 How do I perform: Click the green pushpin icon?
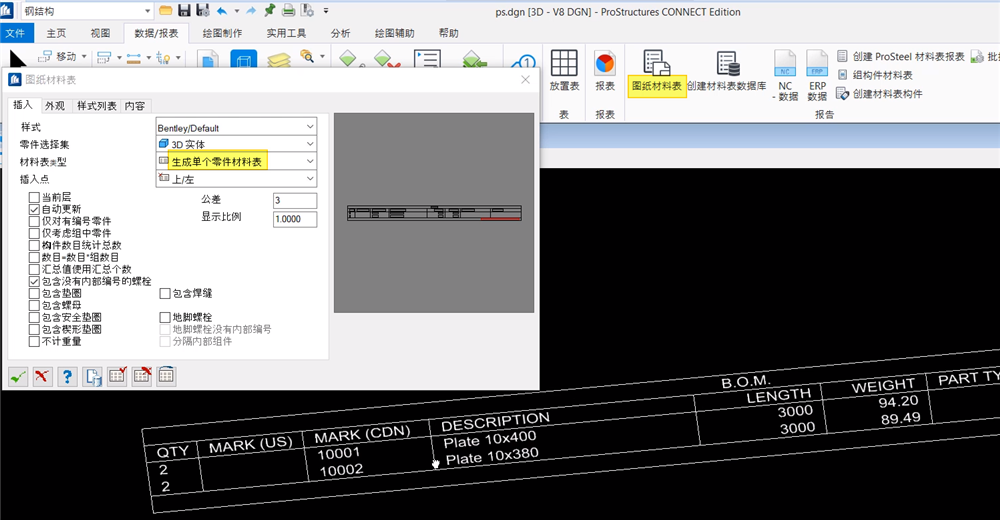point(269,10)
